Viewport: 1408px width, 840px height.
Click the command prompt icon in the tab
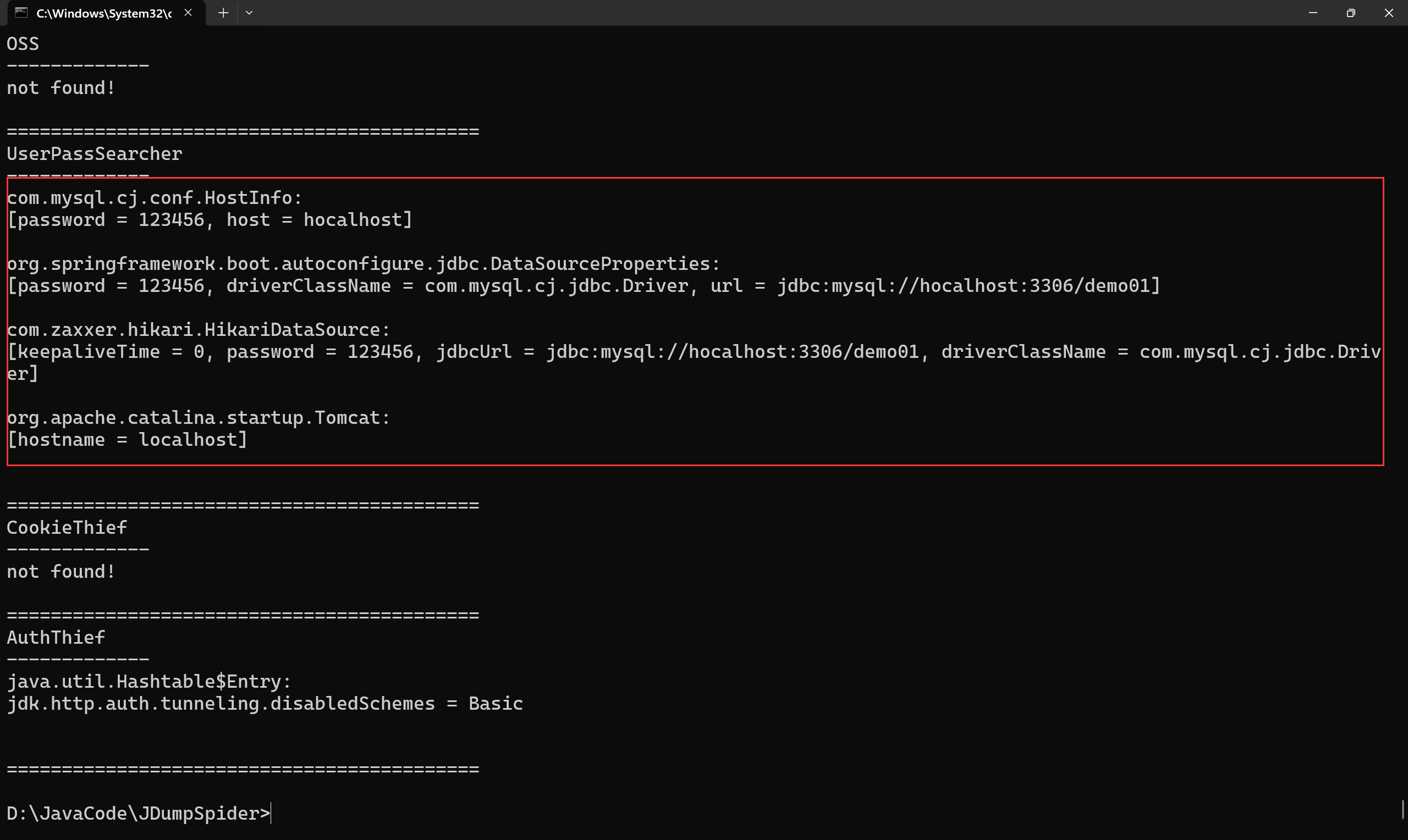coord(21,13)
